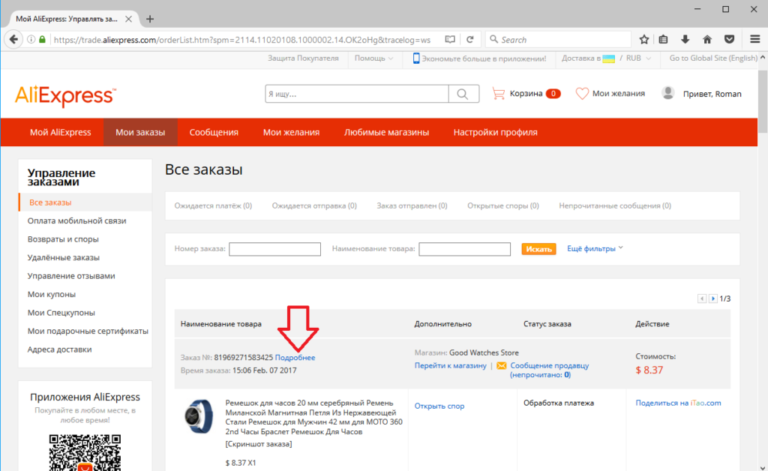Open Сообщения in the red menu
This screenshot has width=768, height=471.
point(214,132)
